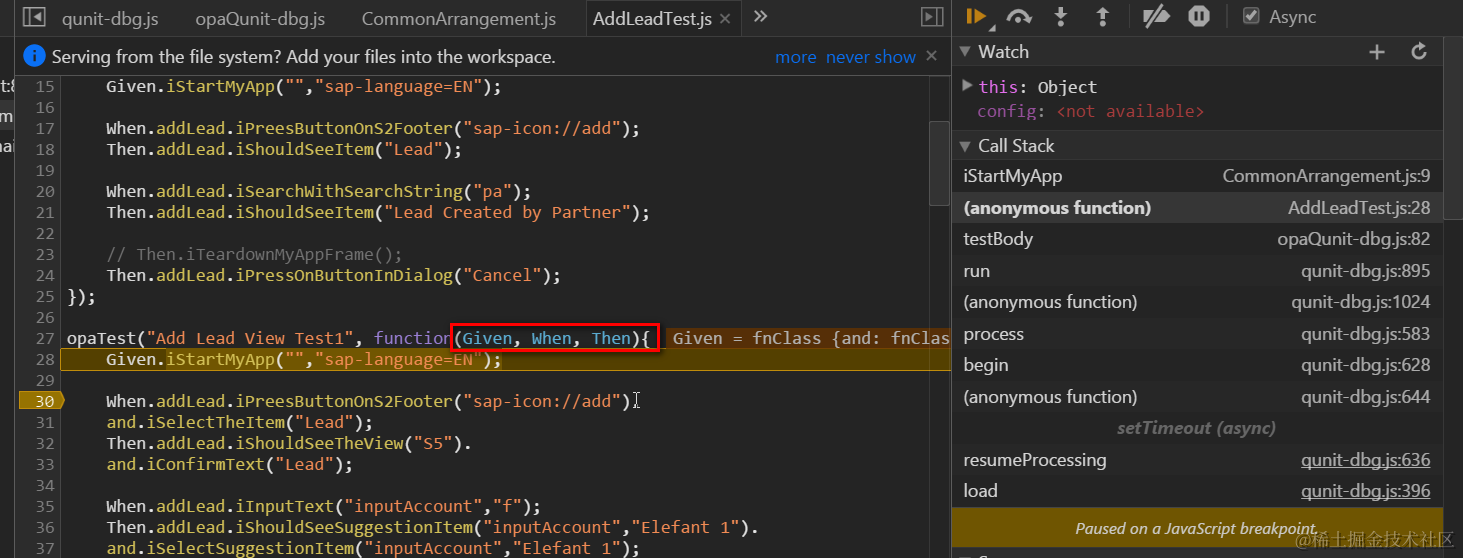The height and width of the screenshot is (558, 1463).
Task: Click line number 31 in gutter
Action: coord(45,422)
